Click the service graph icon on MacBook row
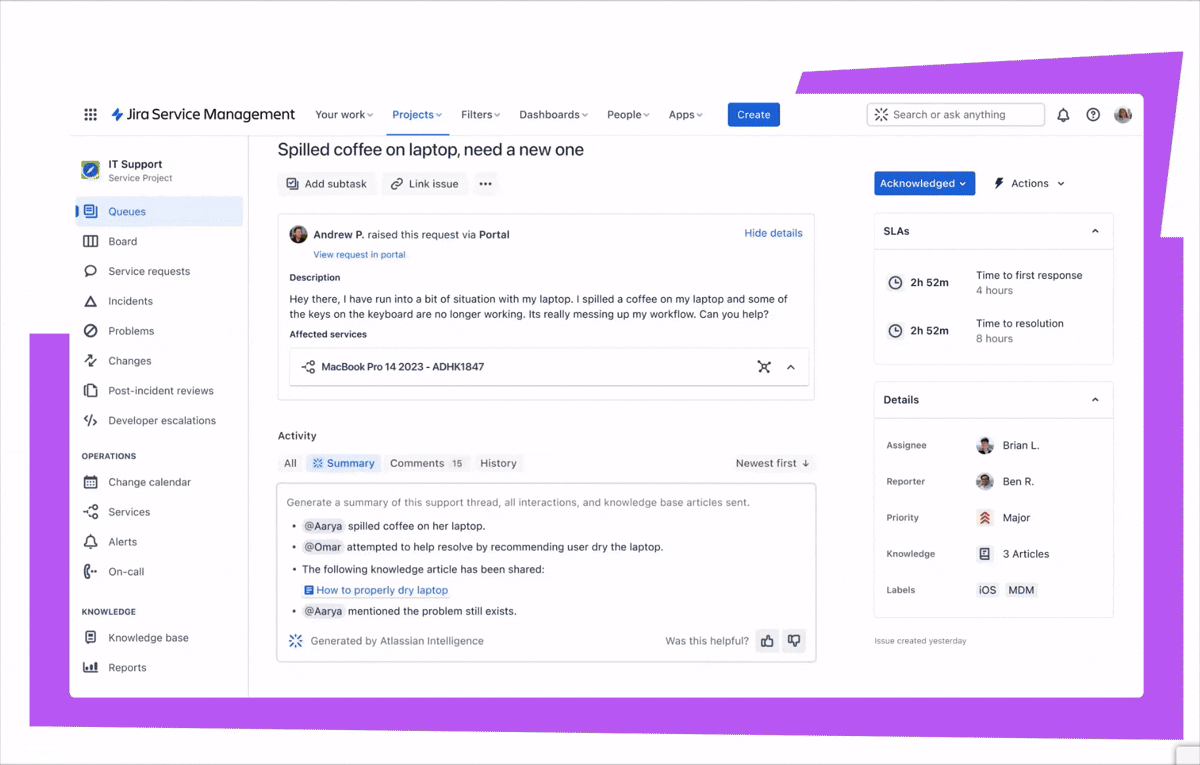The height and width of the screenshot is (765, 1200). pyautogui.click(x=764, y=367)
